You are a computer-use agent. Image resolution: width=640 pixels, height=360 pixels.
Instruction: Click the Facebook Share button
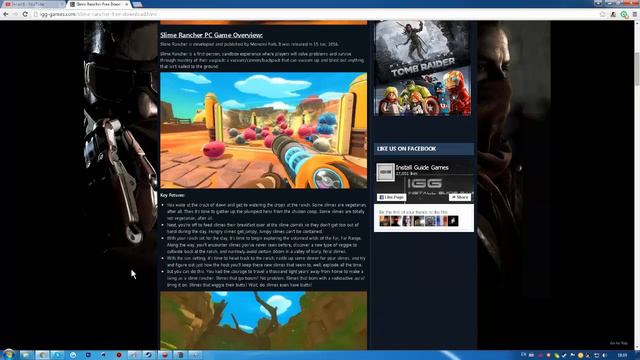[460, 197]
